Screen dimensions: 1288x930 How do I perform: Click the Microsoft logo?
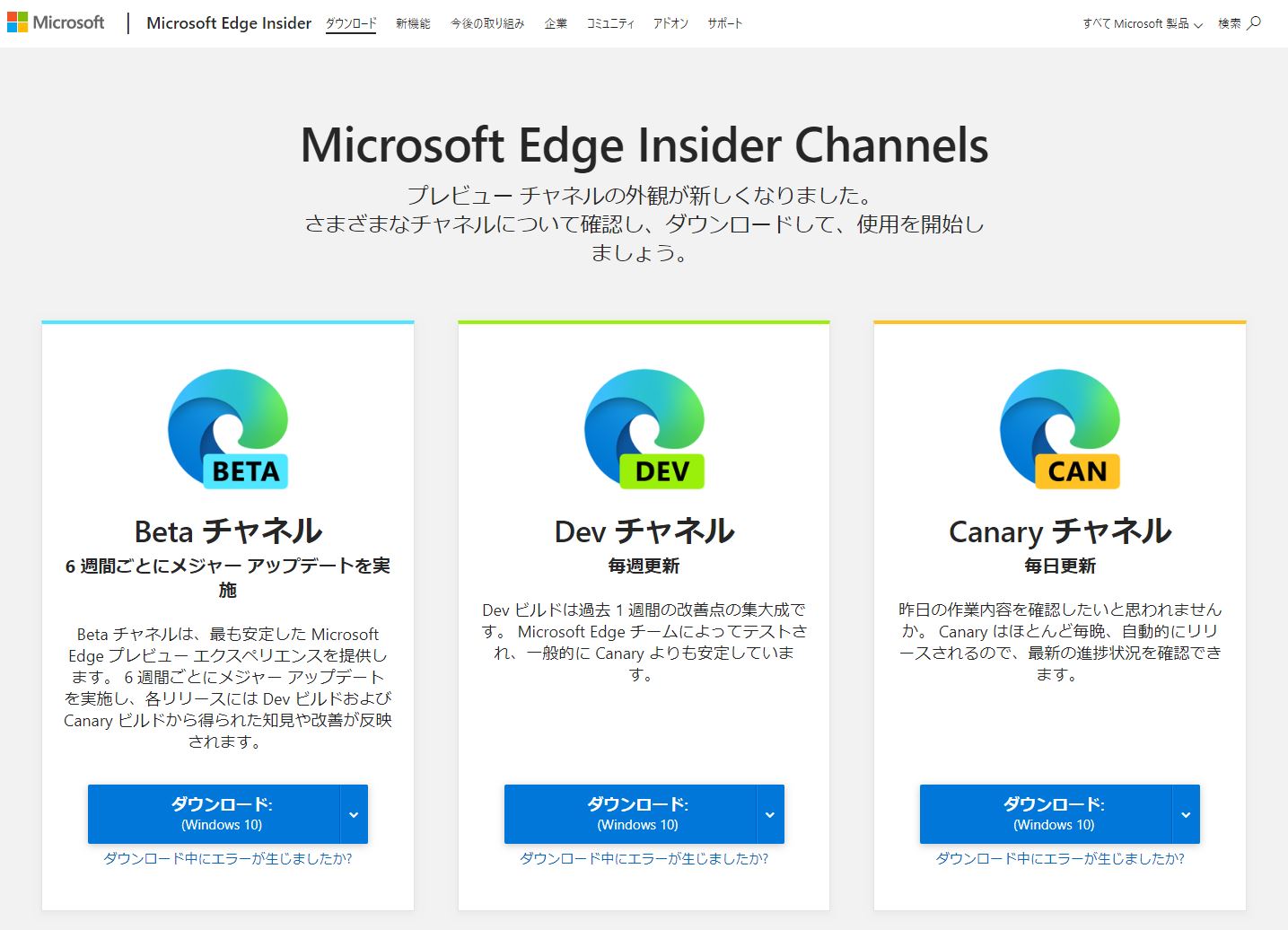[56, 22]
